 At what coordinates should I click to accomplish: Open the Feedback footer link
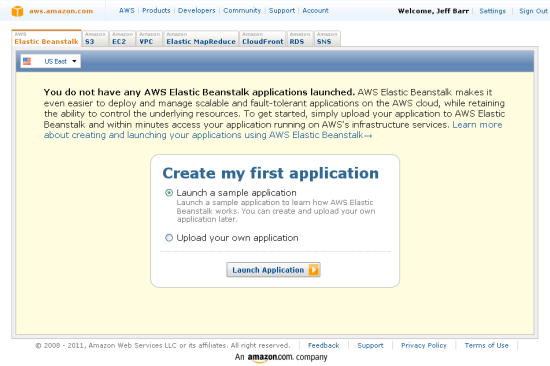click(323, 345)
